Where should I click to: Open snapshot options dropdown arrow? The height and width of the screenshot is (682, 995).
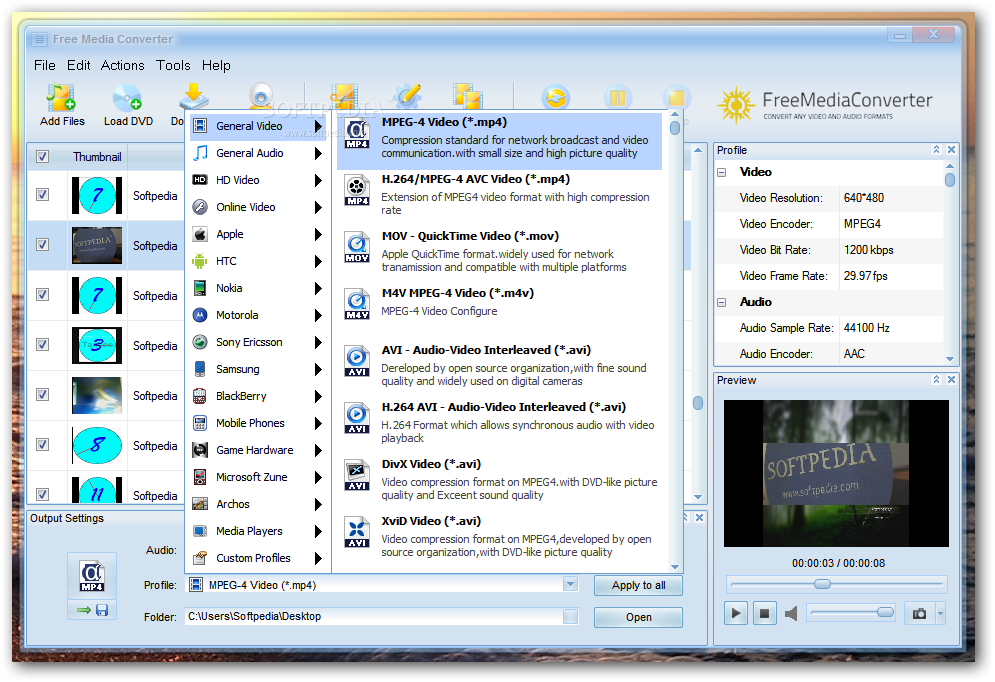click(x=940, y=614)
